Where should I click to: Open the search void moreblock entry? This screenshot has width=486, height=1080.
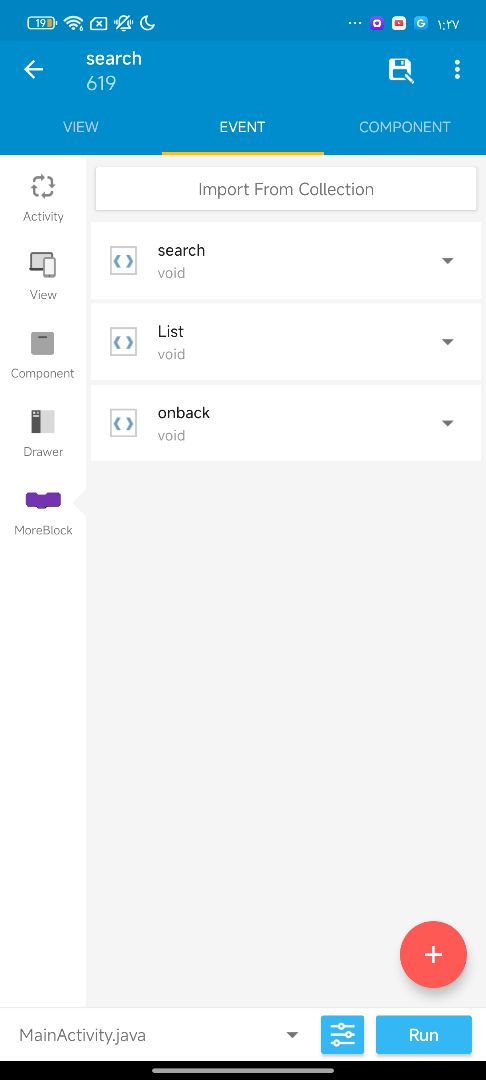tap(286, 260)
